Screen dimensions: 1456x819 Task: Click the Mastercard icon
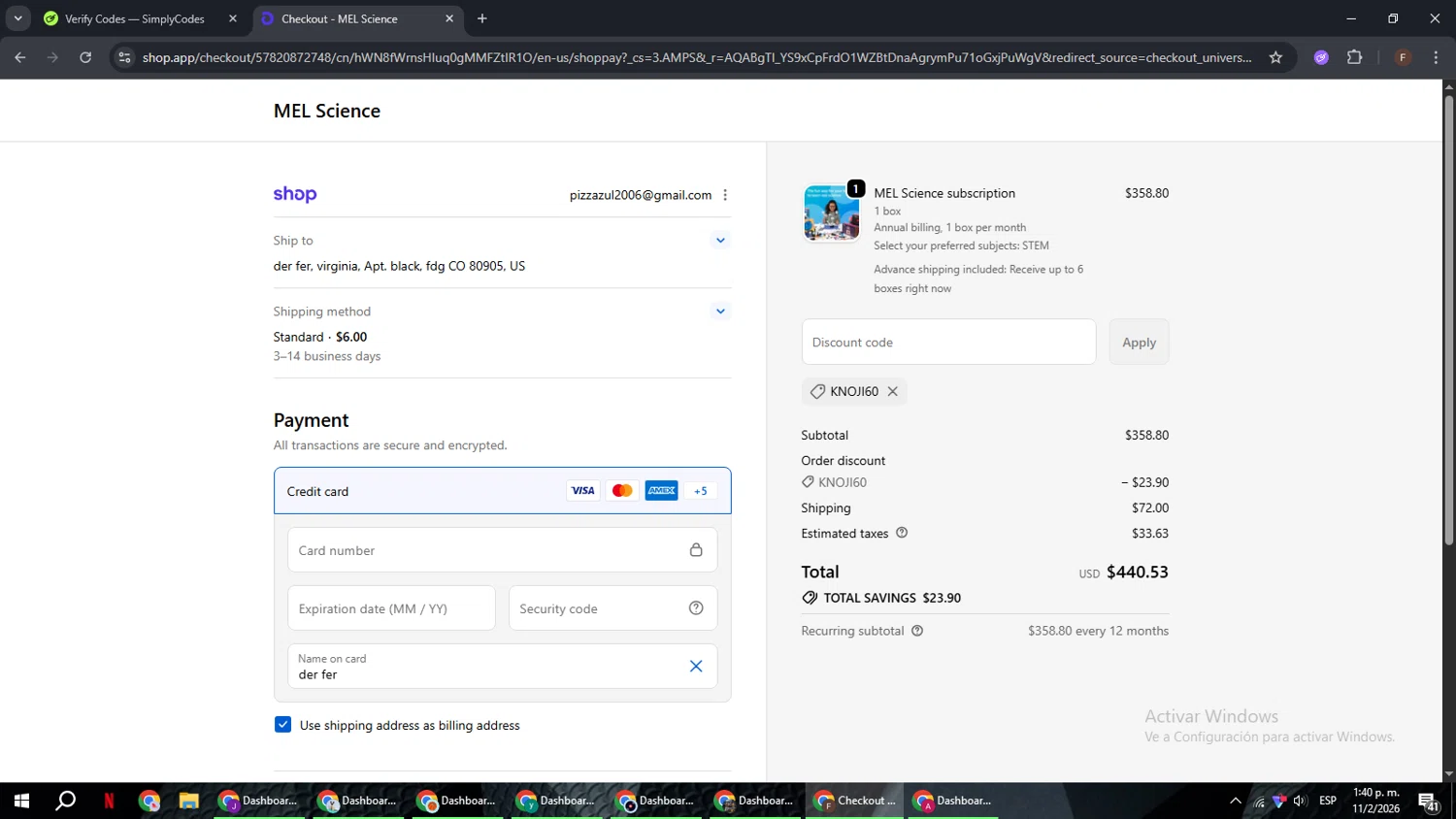click(x=622, y=491)
